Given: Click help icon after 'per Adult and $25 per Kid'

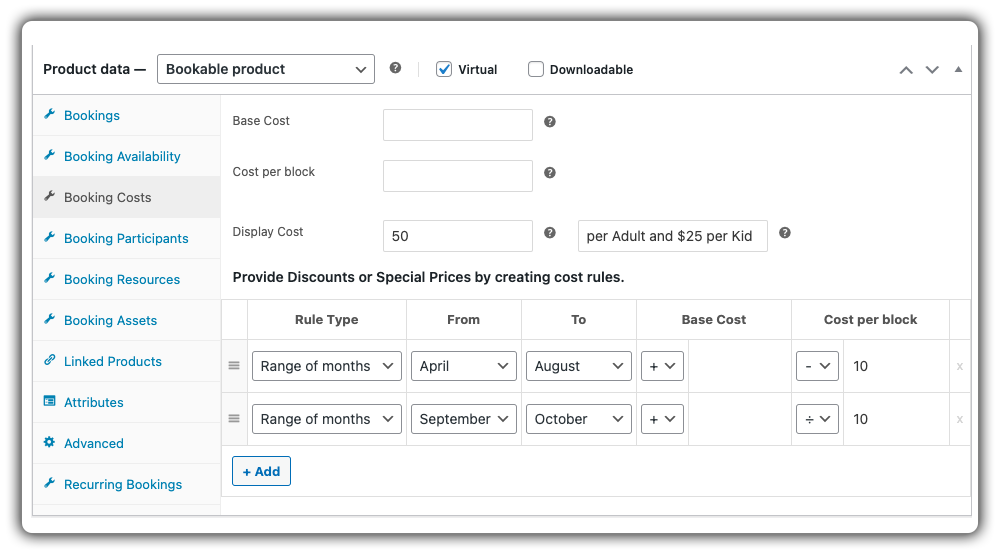Looking at the screenshot, I should (x=785, y=232).
